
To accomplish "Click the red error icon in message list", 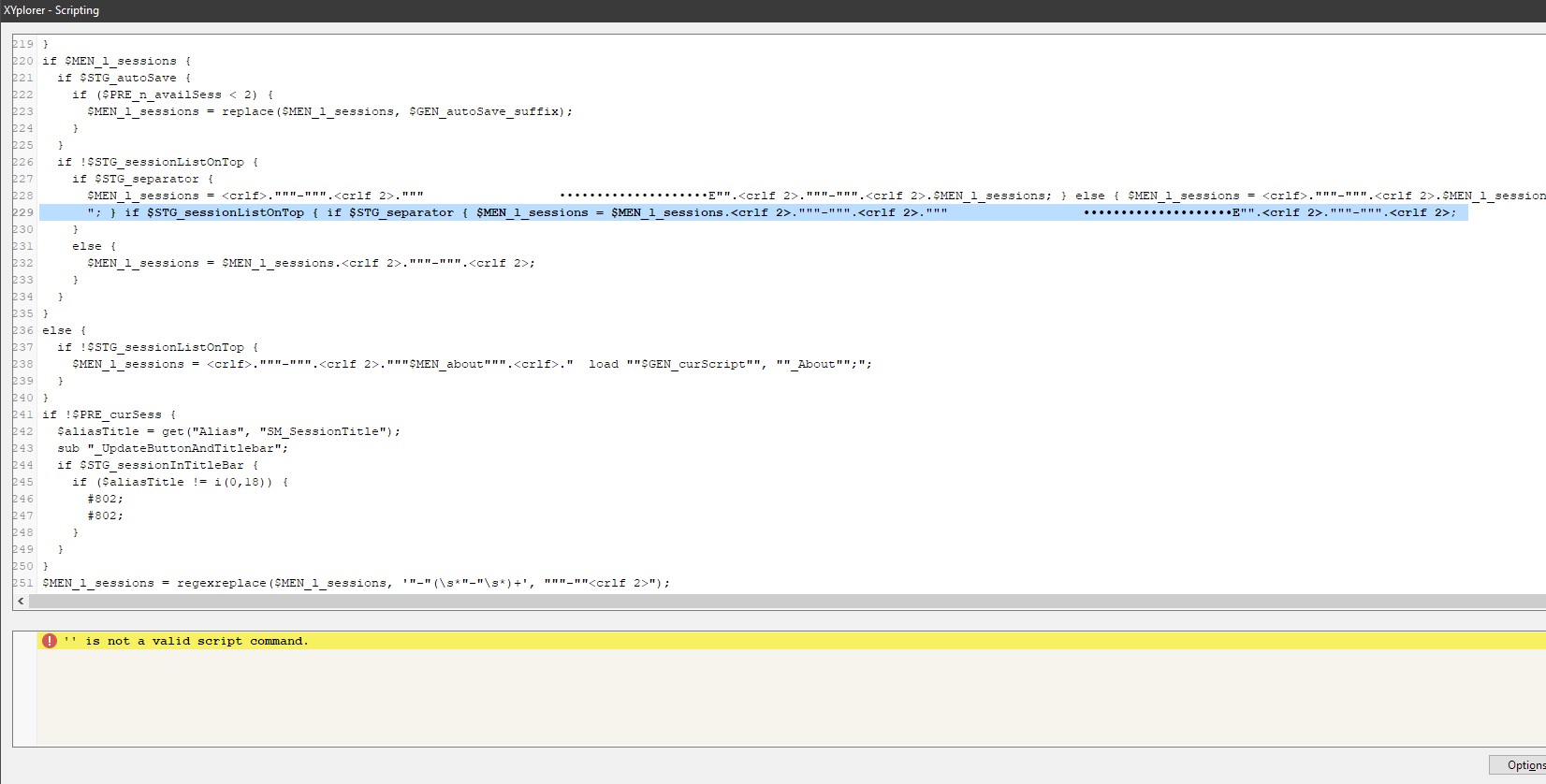I will click(x=50, y=641).
